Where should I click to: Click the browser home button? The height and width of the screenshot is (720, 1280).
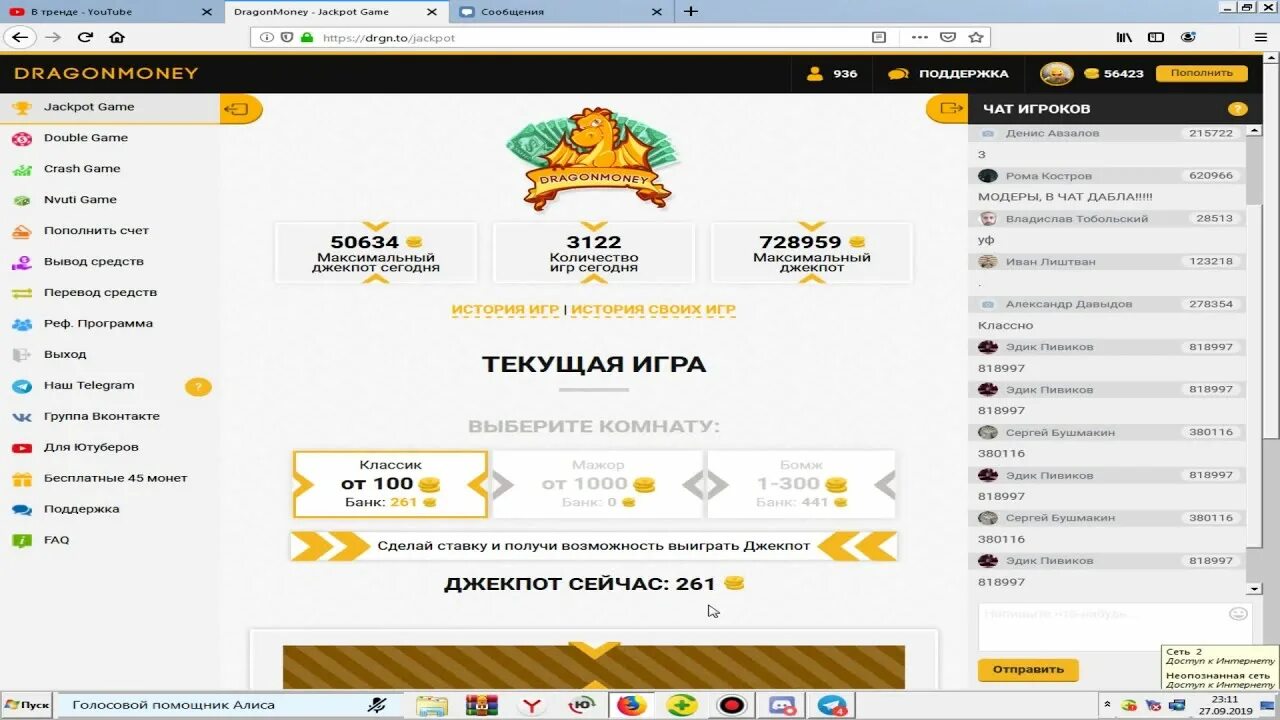[117, 38]
